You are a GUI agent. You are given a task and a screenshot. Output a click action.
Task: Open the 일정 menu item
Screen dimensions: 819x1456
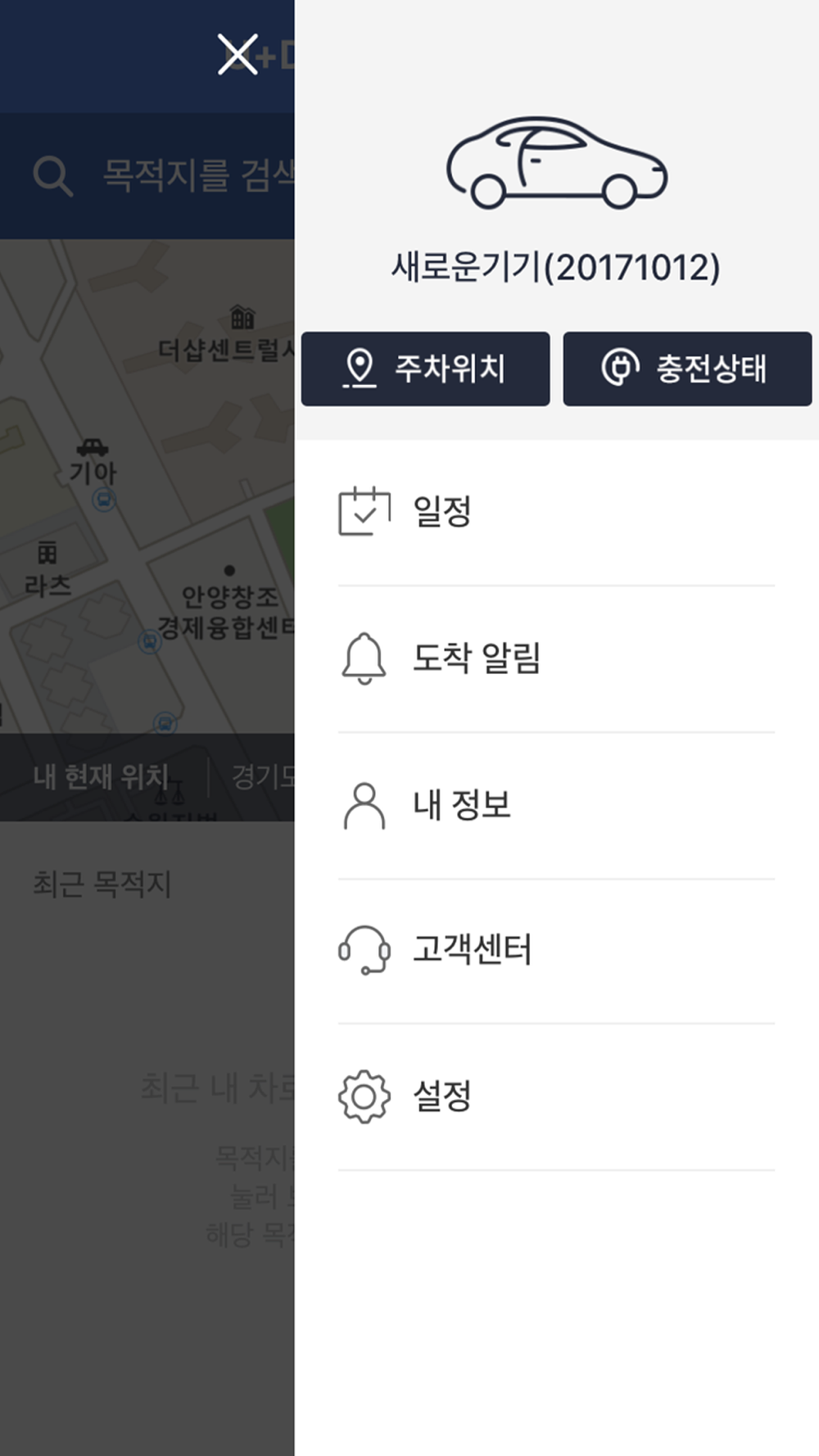click(442, 513)
